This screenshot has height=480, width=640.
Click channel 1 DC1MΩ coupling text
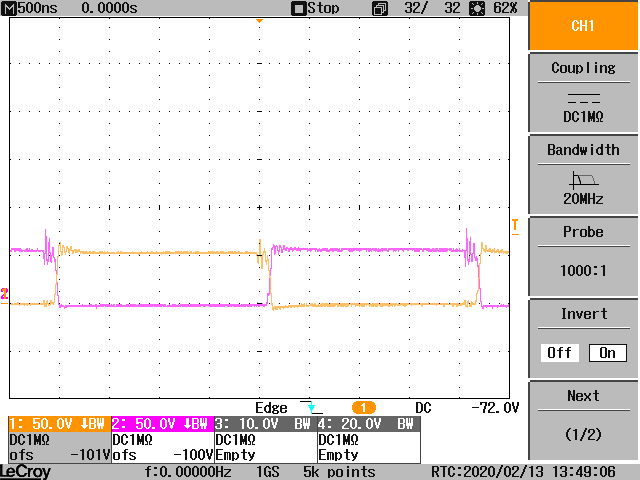click(x=29, y=440)
